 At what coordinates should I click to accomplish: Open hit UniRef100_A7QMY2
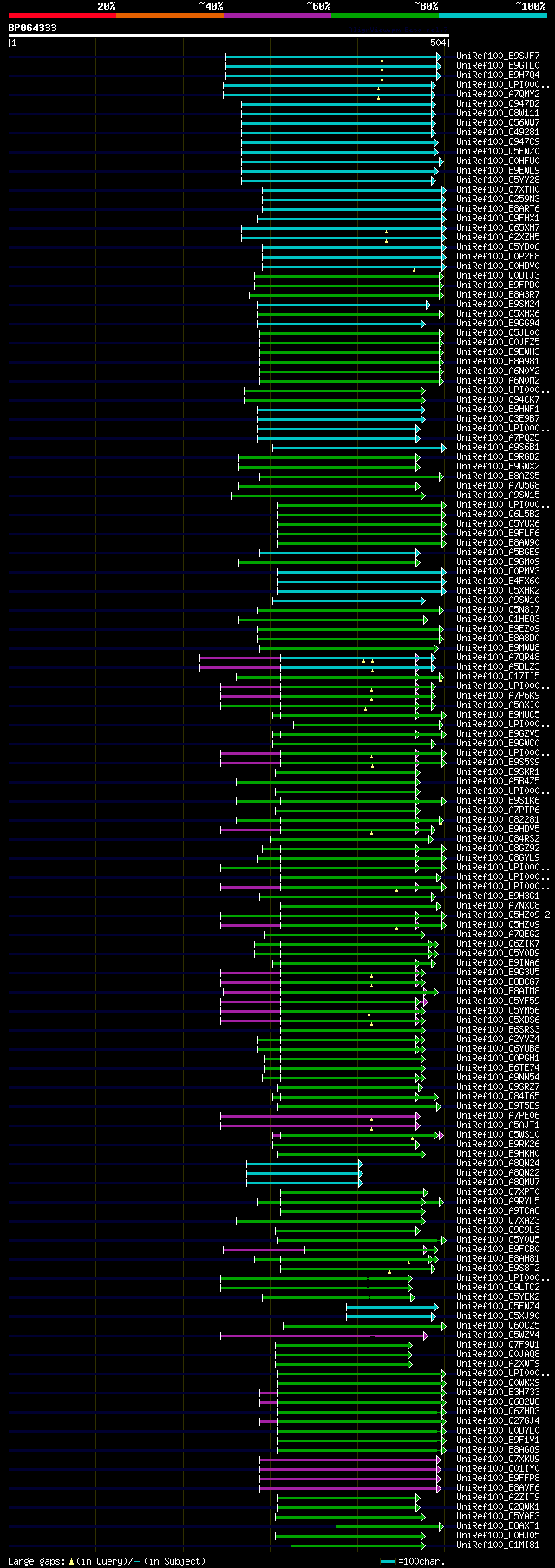(498, 95)
